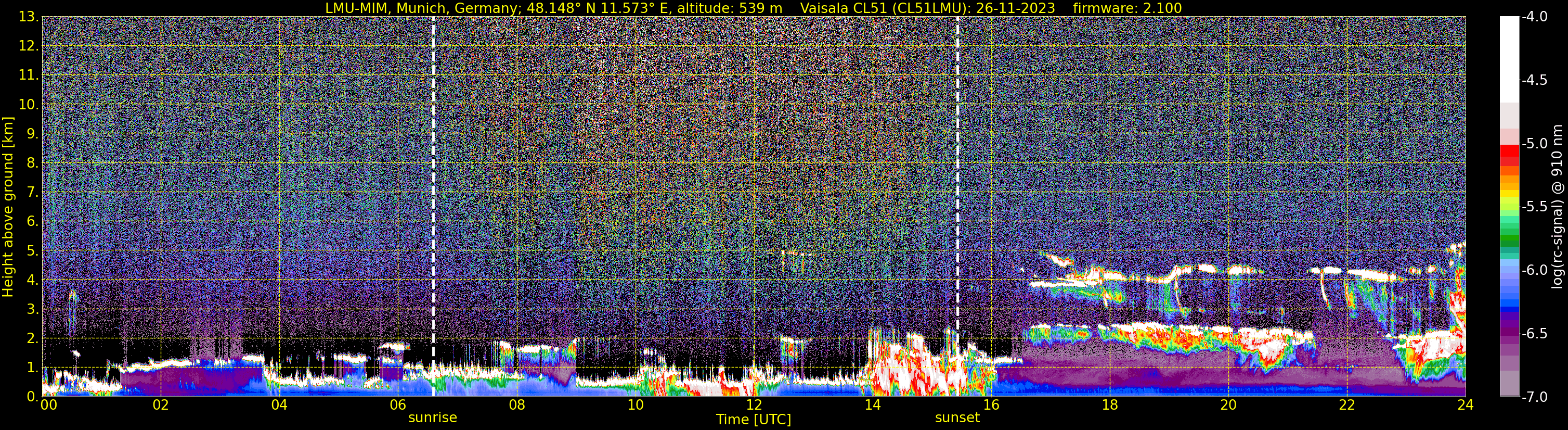Viewport: 1568px width, 430px height.
Task: Click the '5.' height axis tick label
Action: [x=32, y=251]
